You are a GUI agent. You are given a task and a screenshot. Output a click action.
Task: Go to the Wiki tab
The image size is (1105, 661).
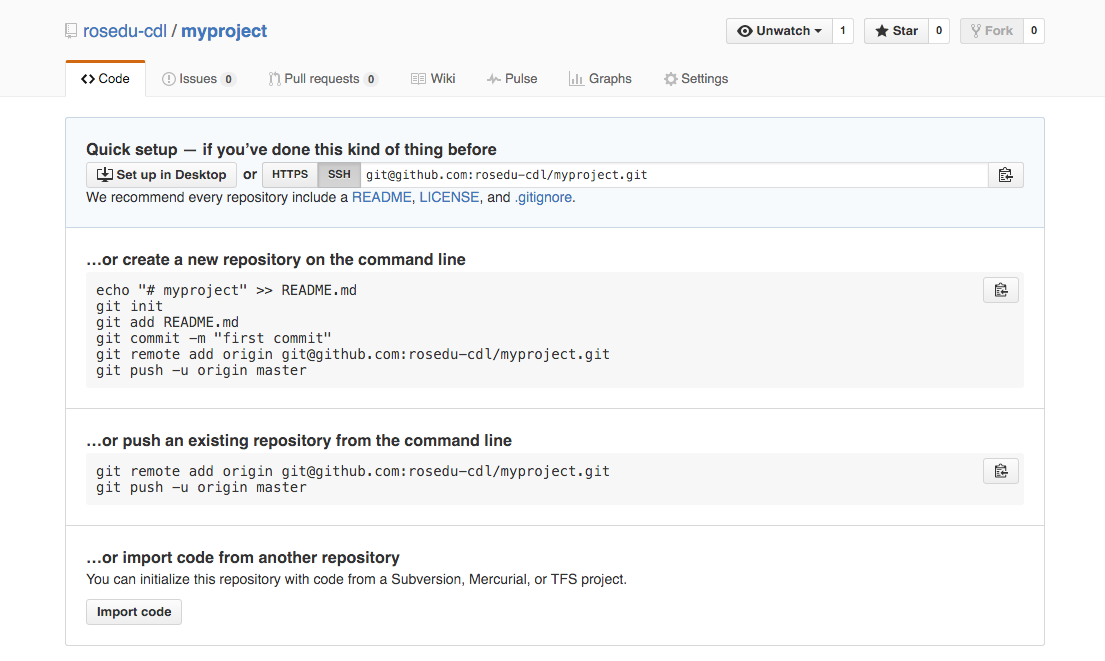[433, 79]
